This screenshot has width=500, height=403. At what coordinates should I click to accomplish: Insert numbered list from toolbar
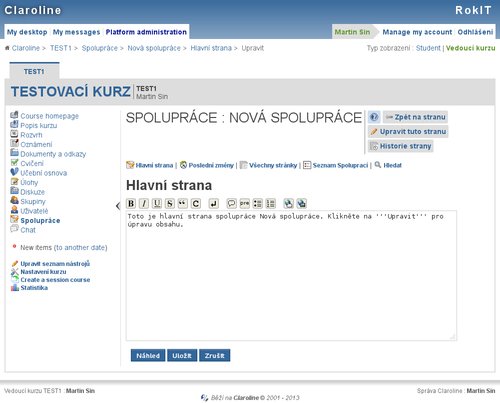(270, 203)
